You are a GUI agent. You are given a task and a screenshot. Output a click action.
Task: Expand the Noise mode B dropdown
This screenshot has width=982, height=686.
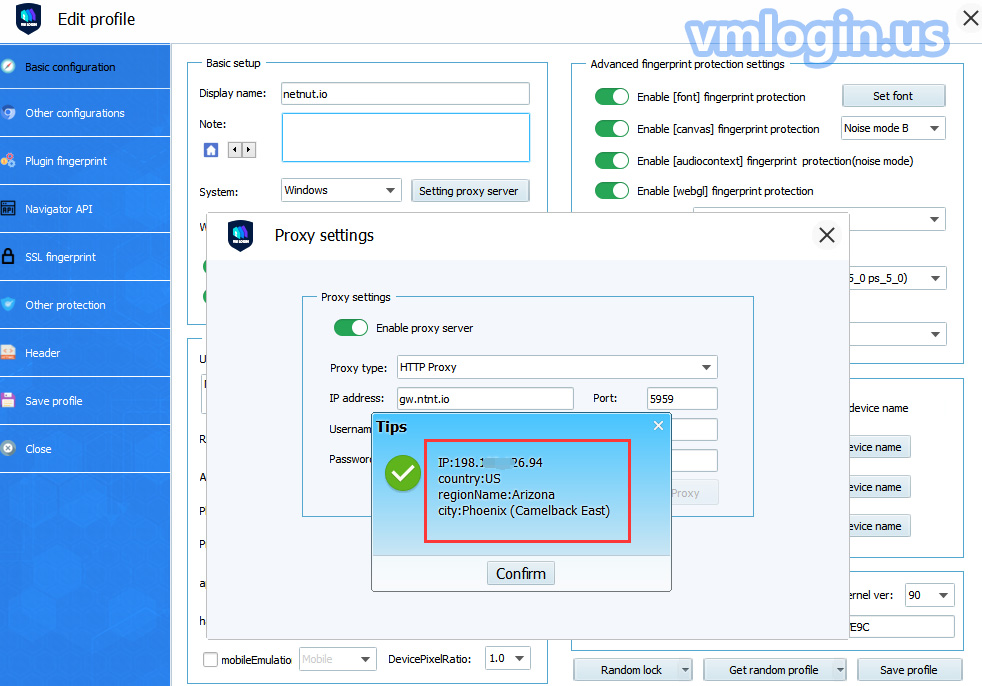[894, 128]
